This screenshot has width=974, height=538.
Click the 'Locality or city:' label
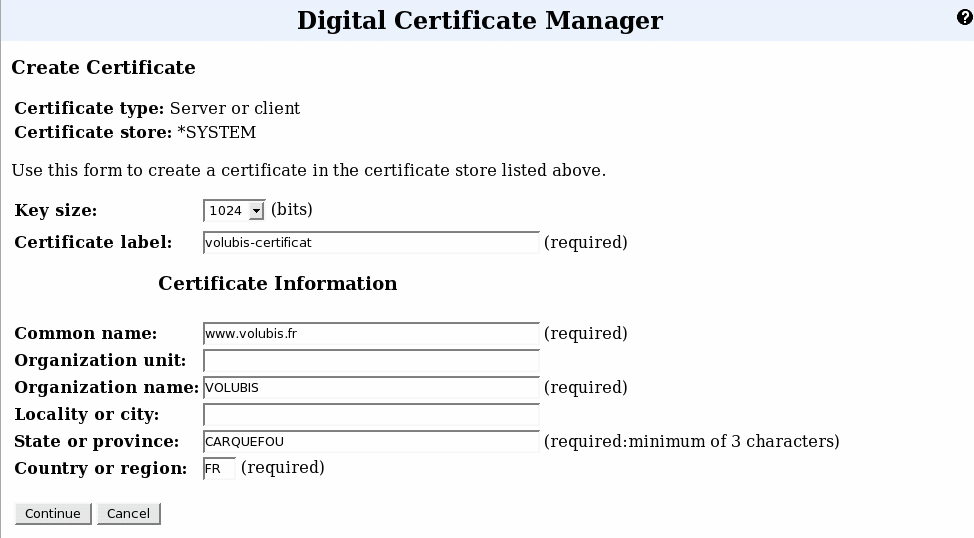pos(86,414)
